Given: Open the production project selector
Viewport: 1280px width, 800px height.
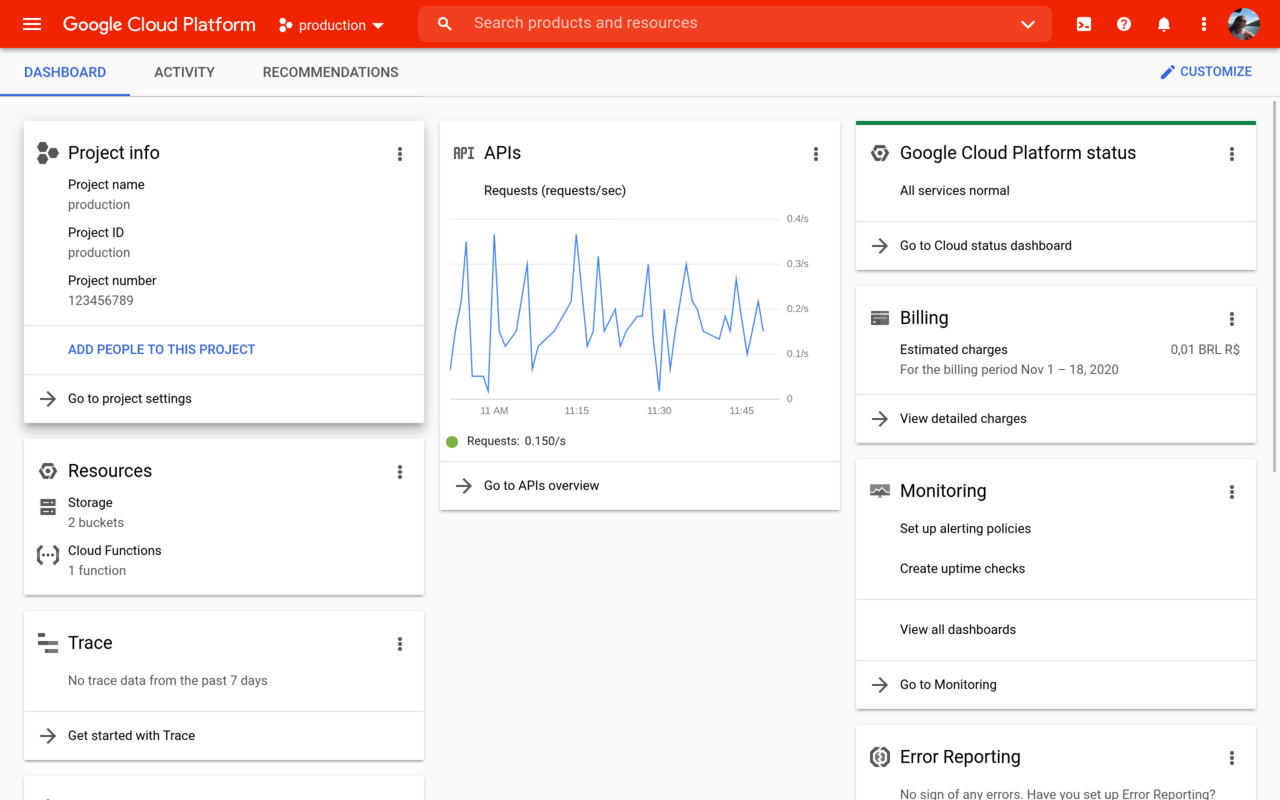Looking at the screenshot, I should 330,24.
